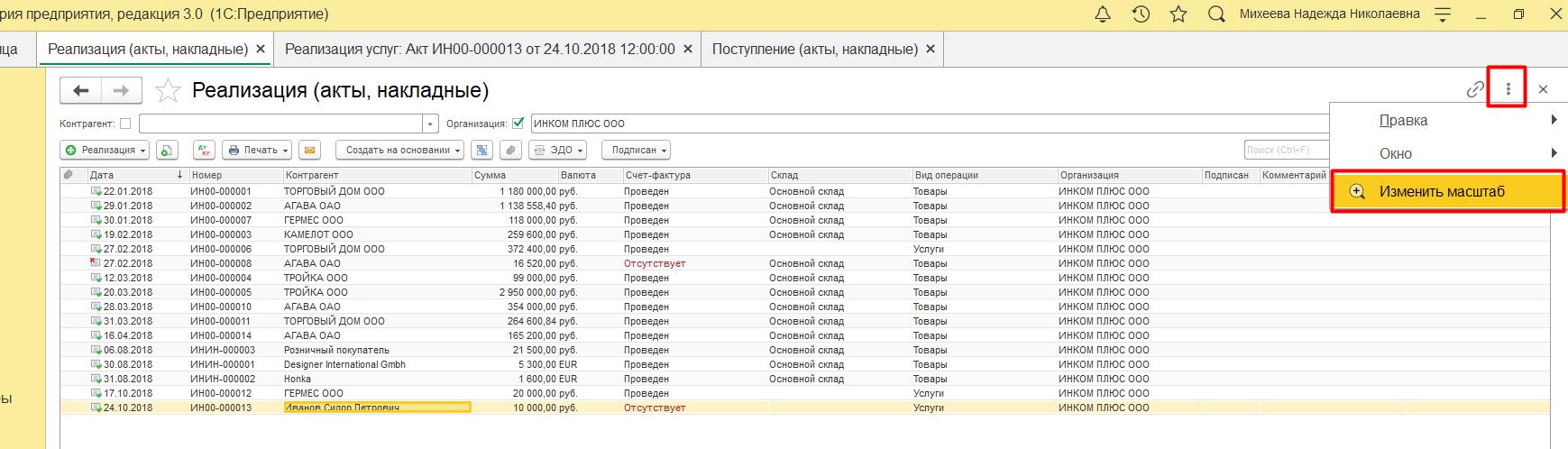
Task: Open service menu lines icon in title bar
Action: (x=1443, y=14)
